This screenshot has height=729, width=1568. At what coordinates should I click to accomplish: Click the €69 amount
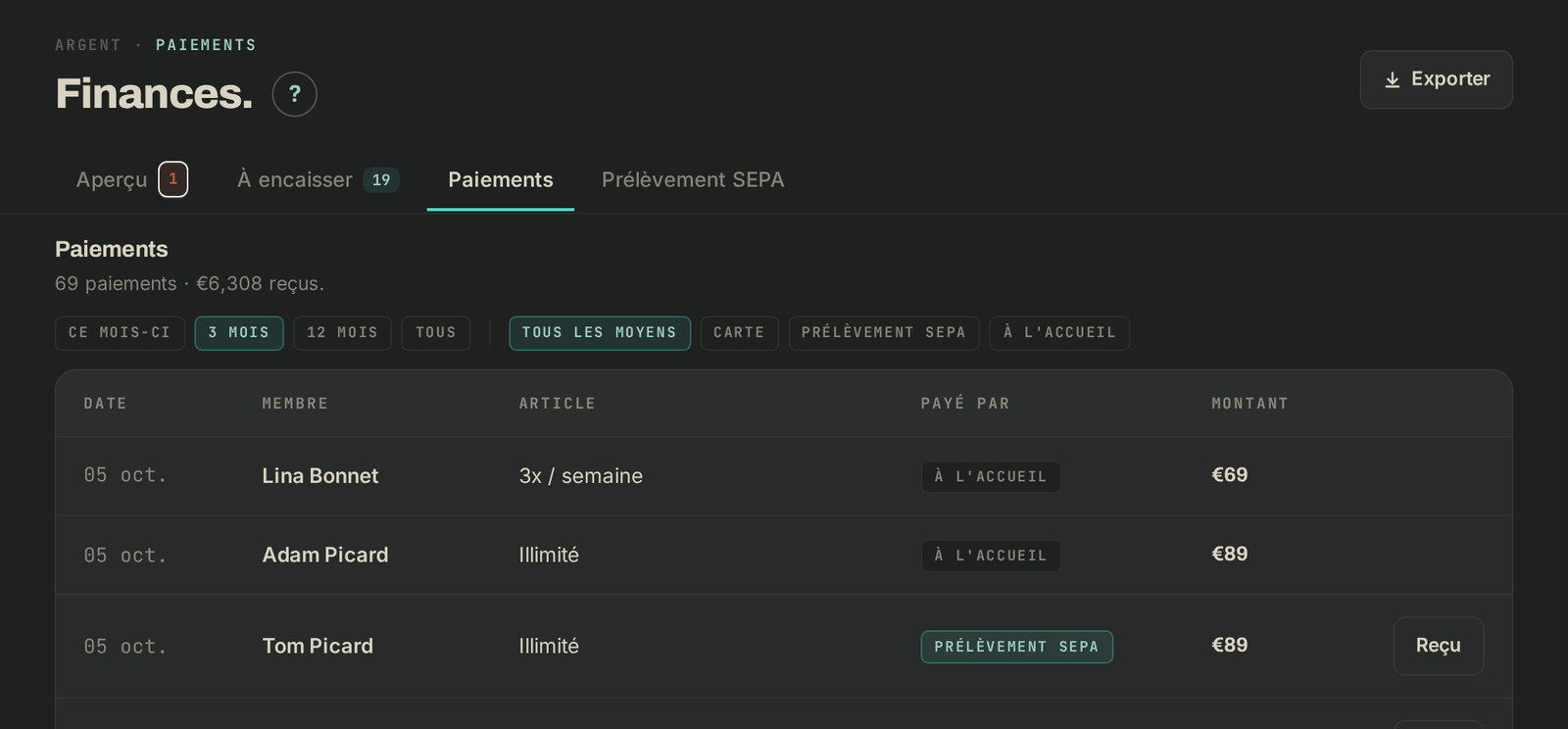pos(1230,475)
